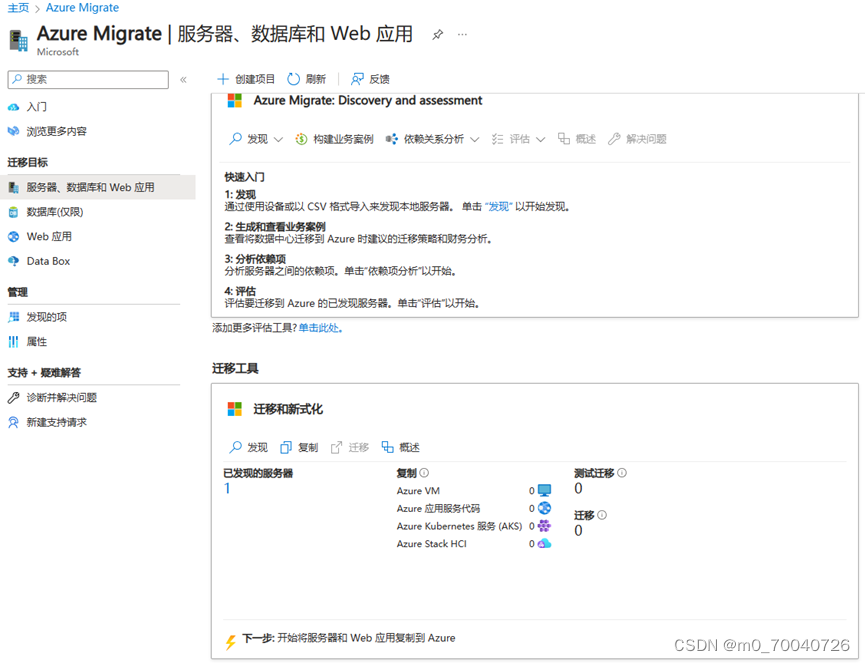865x663 pixels.
Task: Focus the 搜索 search box in sidebar
Action: click(88, 79)
